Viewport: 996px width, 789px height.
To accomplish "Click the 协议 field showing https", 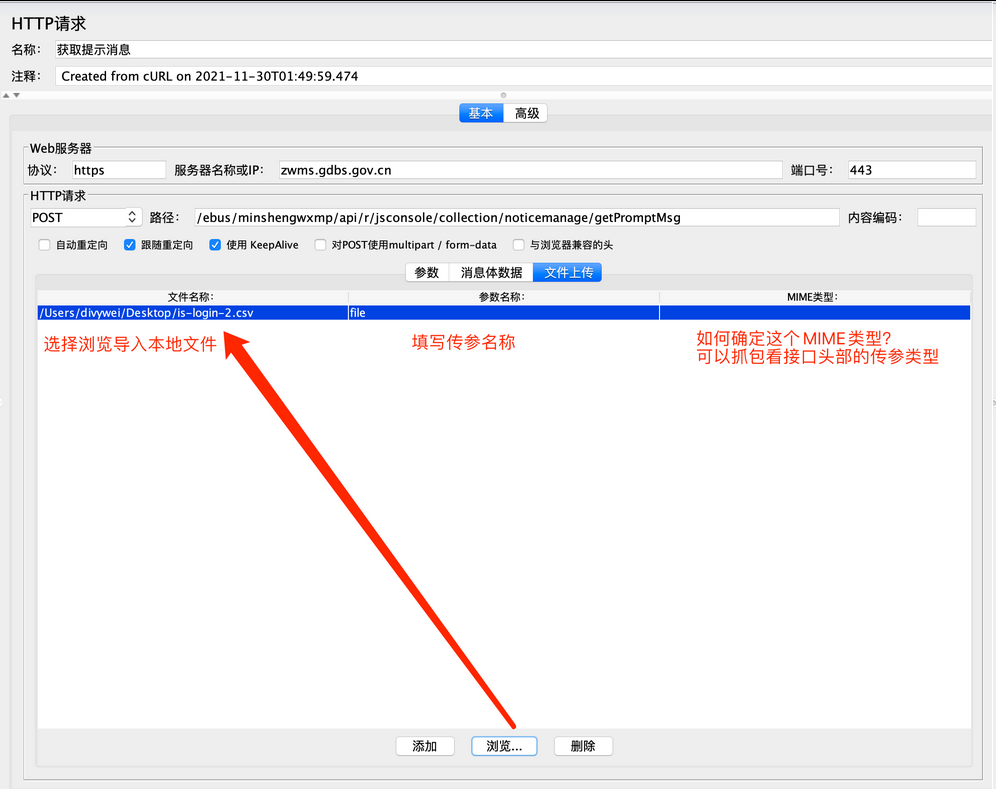I will coord(118,170).
